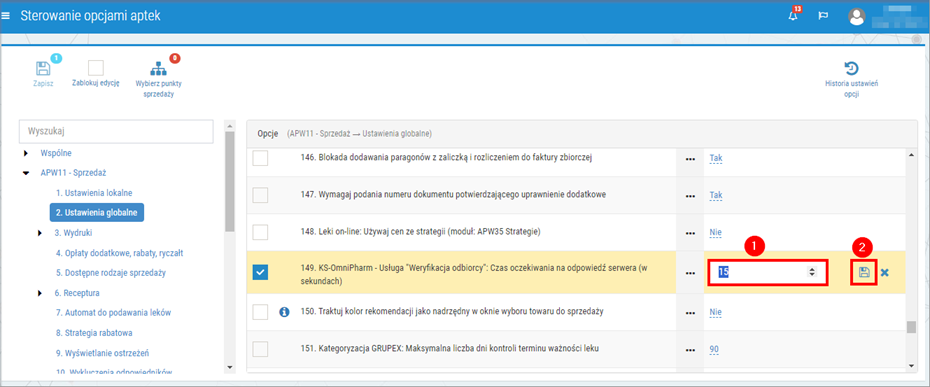Check the box for option 146
Viewport: 930px width, 387px height.
click(x=260, y=158)
